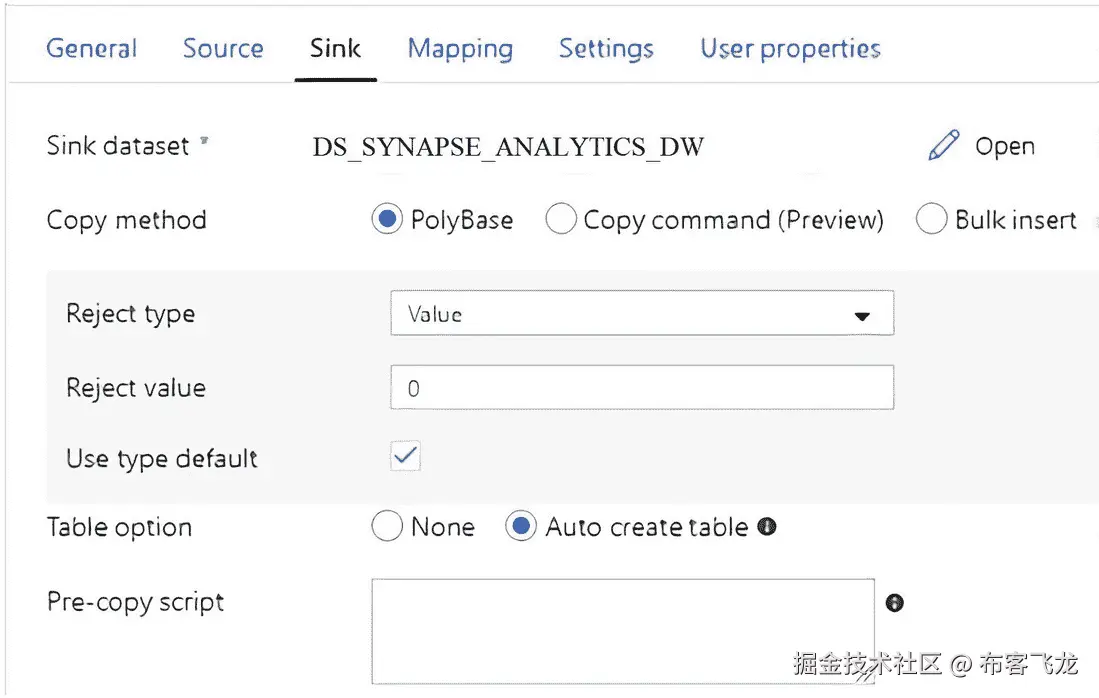The image size is (1099, 698).
Task: Open the Source tab
Action: click(223, 48)
